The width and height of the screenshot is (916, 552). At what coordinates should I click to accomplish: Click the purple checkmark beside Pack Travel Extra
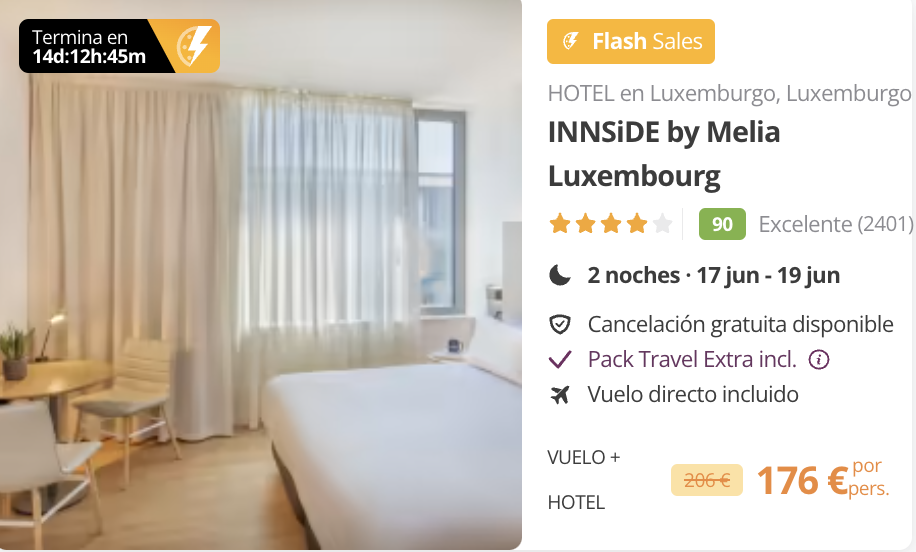click(560, 359)
